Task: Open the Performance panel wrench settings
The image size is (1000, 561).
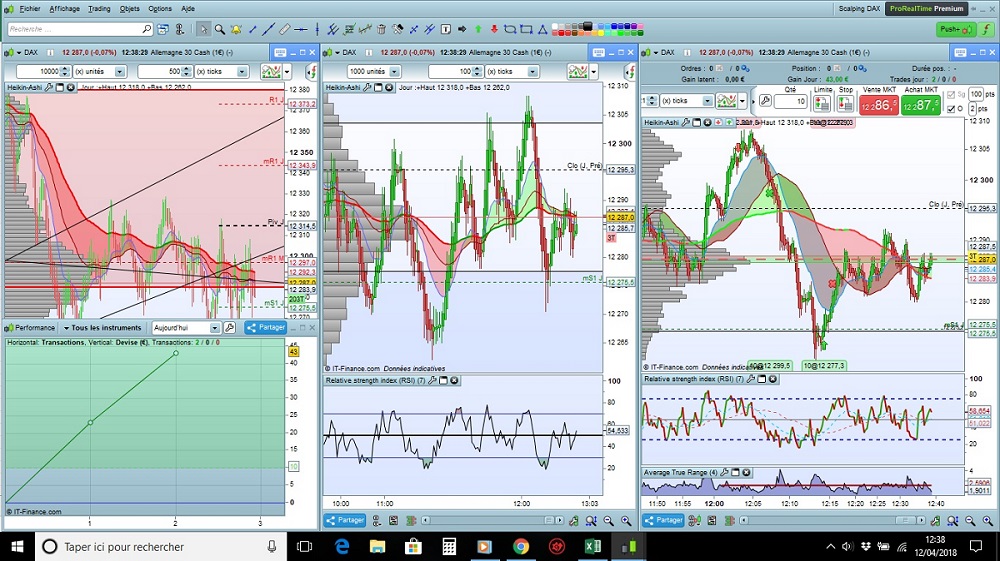Action: pyautogui.click(x=229, y=327)
